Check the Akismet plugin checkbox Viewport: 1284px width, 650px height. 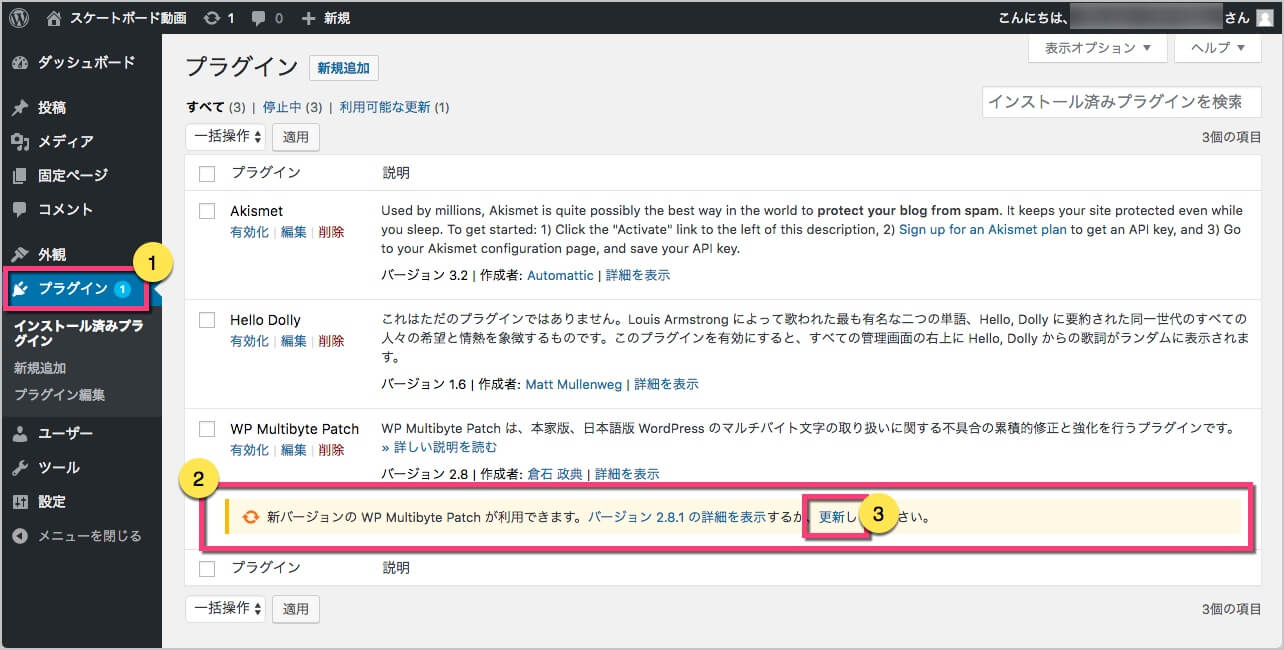(207, 211)
